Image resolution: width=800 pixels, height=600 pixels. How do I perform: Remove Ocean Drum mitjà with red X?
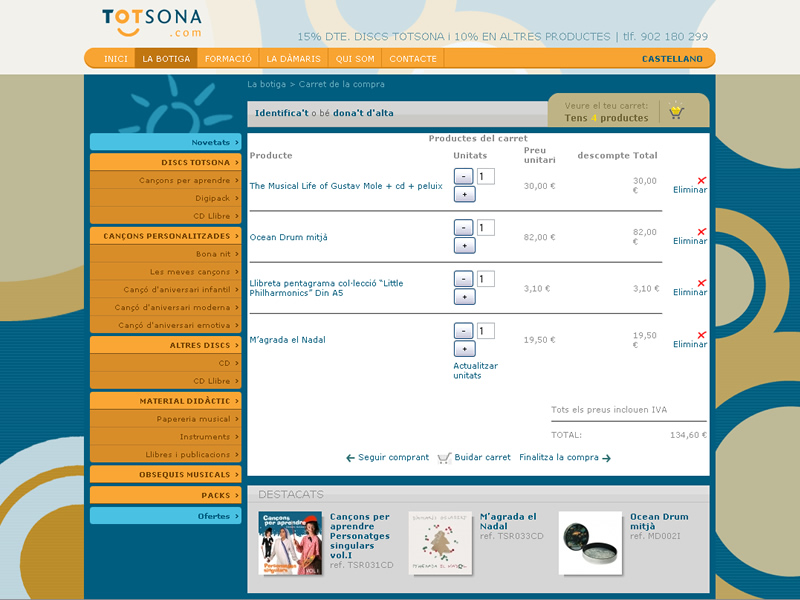click(702, 232)
